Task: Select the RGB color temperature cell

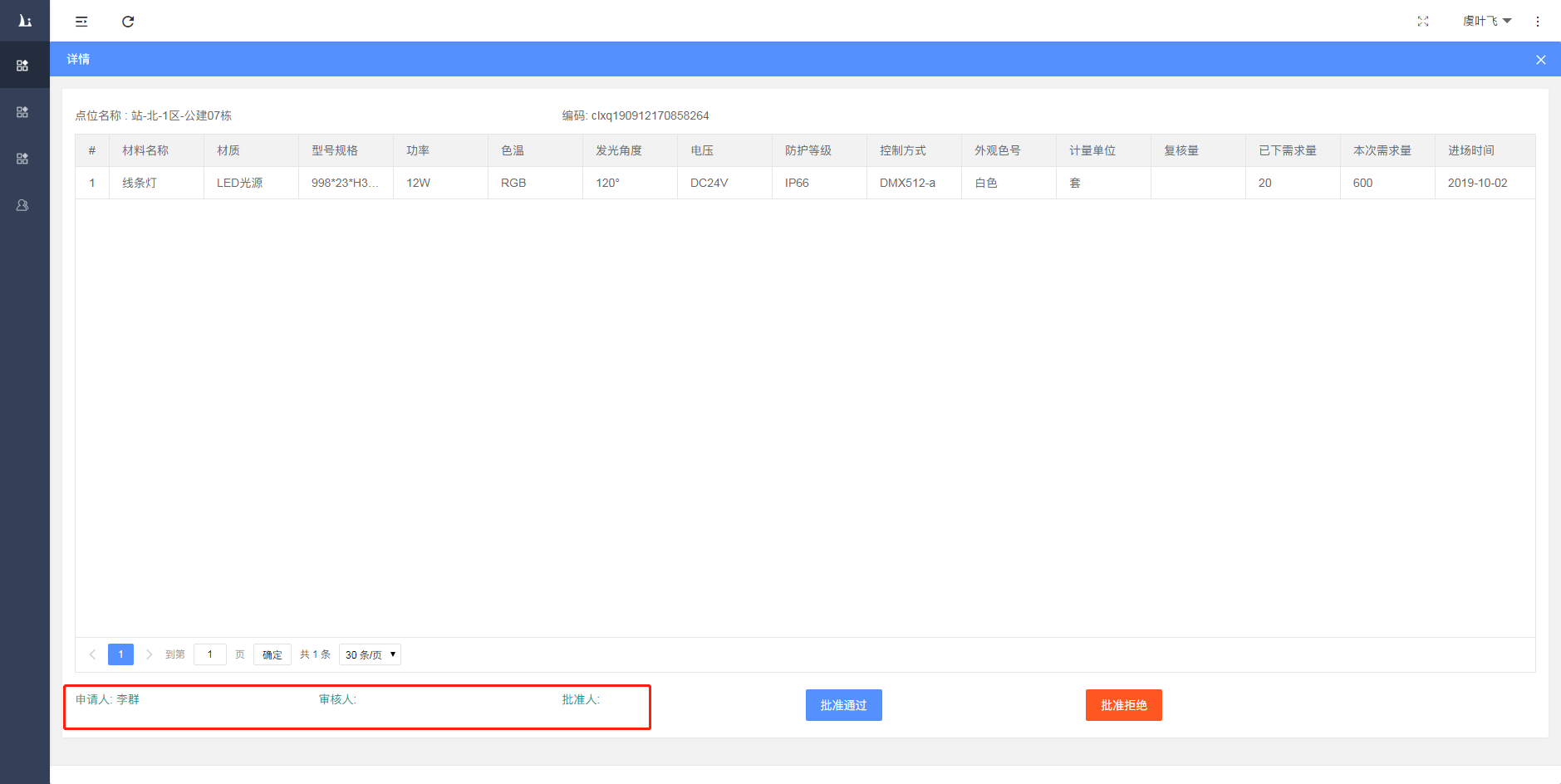Action: (535, 183)
